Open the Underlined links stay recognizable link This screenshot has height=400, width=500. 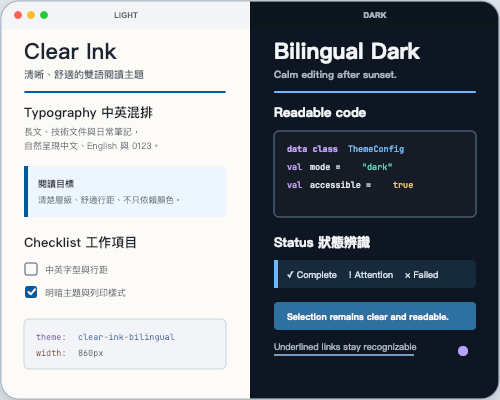pyautogui.click(x=345, y=347)
